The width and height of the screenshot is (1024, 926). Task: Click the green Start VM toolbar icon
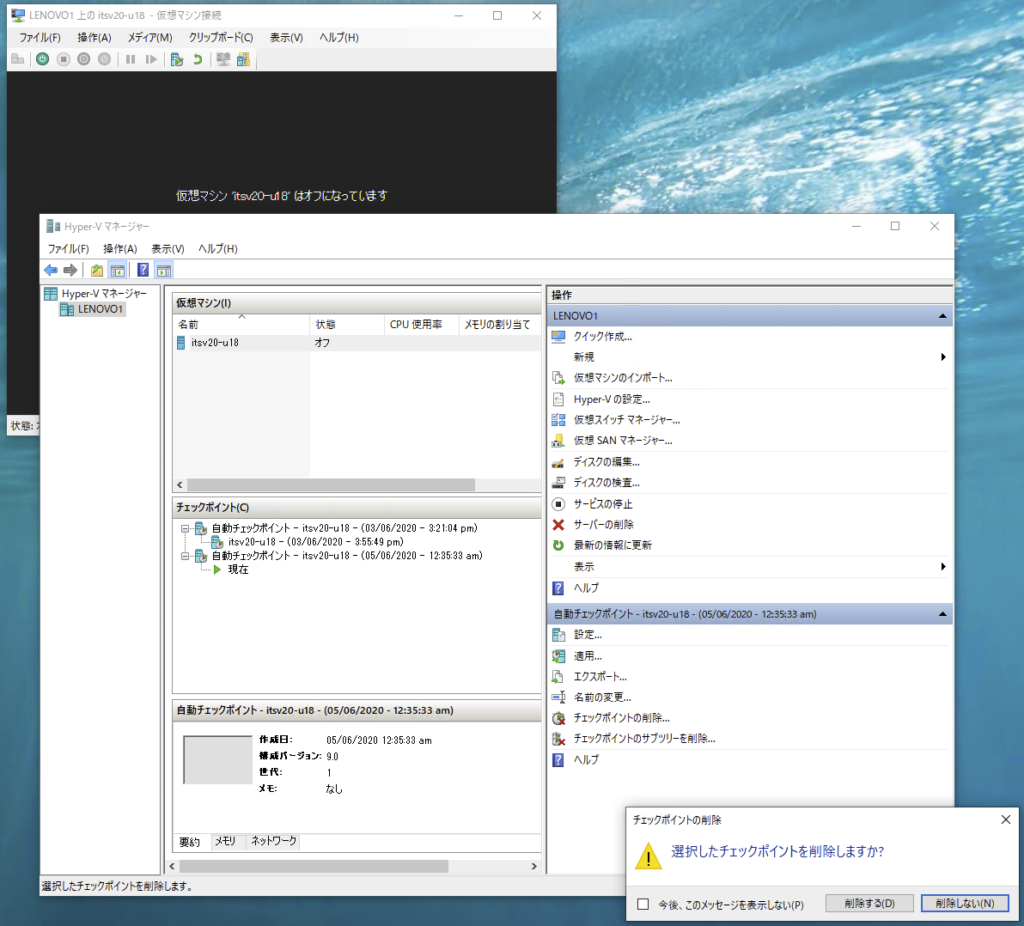[x=43, y=59]
